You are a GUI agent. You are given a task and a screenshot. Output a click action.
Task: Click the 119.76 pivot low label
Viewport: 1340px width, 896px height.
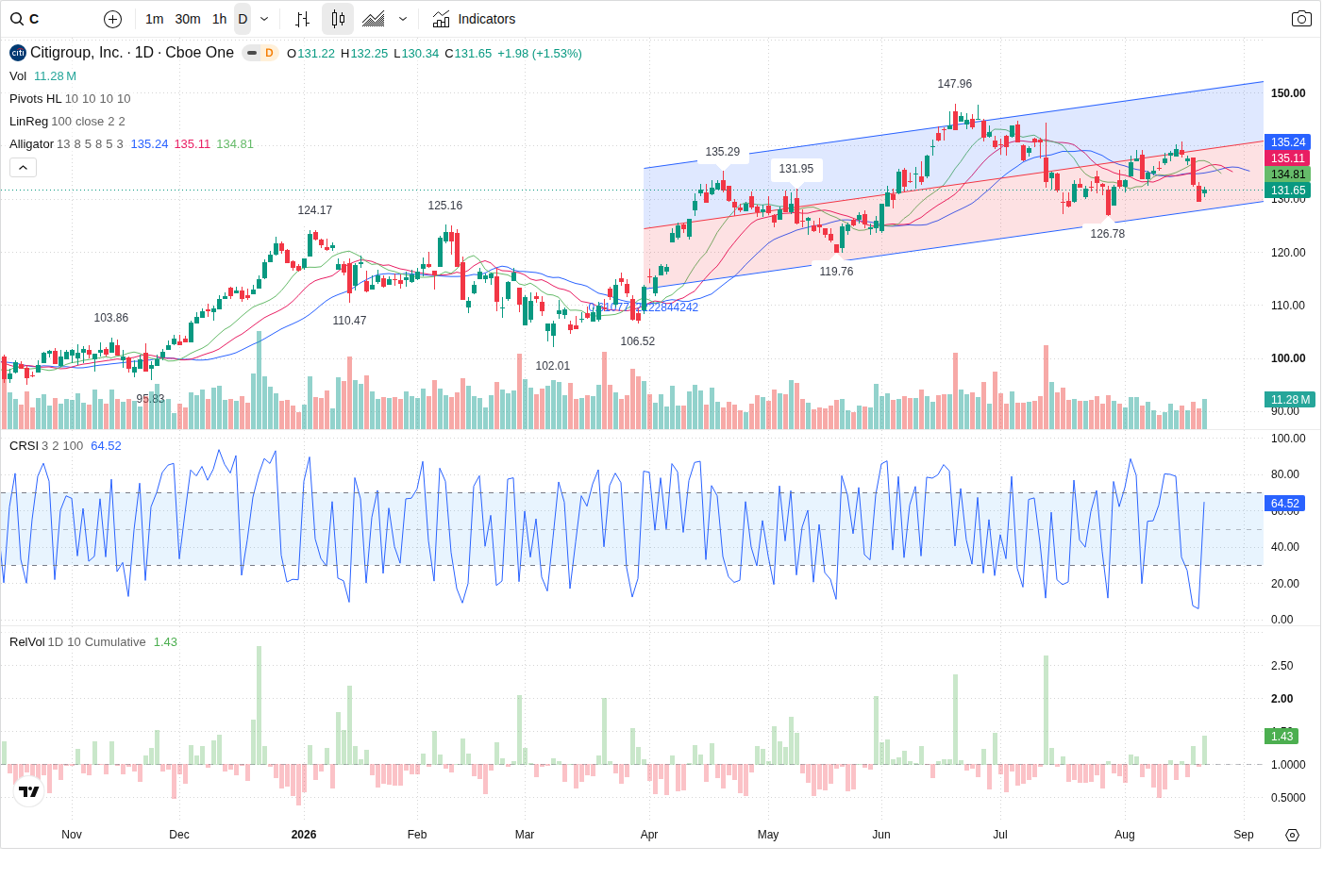click(x=836, y=272)
